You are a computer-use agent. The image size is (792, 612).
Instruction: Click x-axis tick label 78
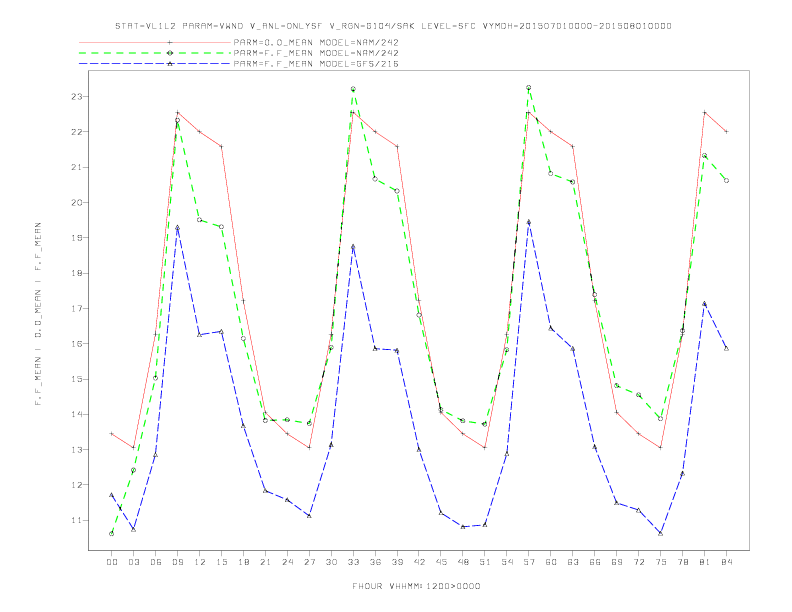click(x=683, y=562)
